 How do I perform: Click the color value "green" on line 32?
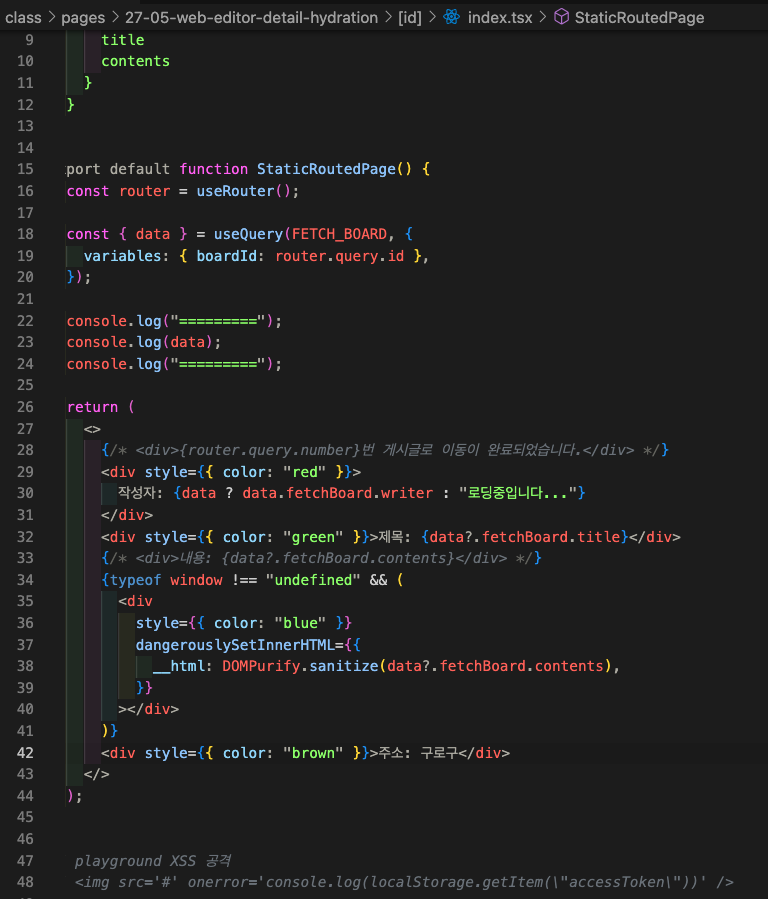click(314, 537)
